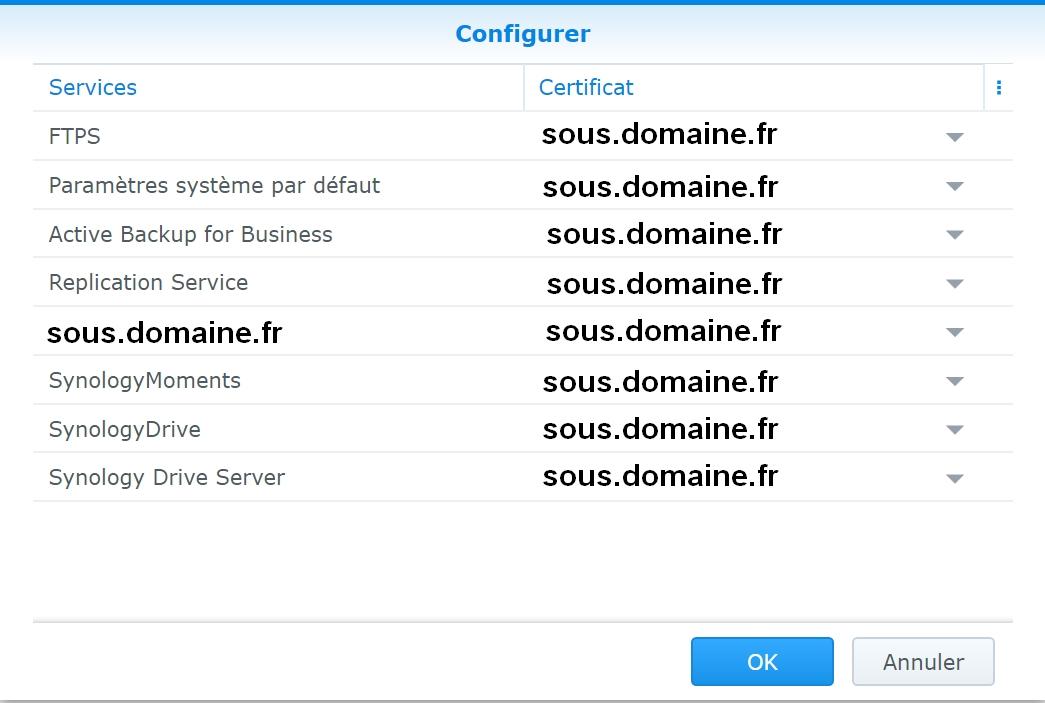Open SynologyDrive certificate dropdown
The width and height of the screenshot is (1045, 703).
point(954,430)
